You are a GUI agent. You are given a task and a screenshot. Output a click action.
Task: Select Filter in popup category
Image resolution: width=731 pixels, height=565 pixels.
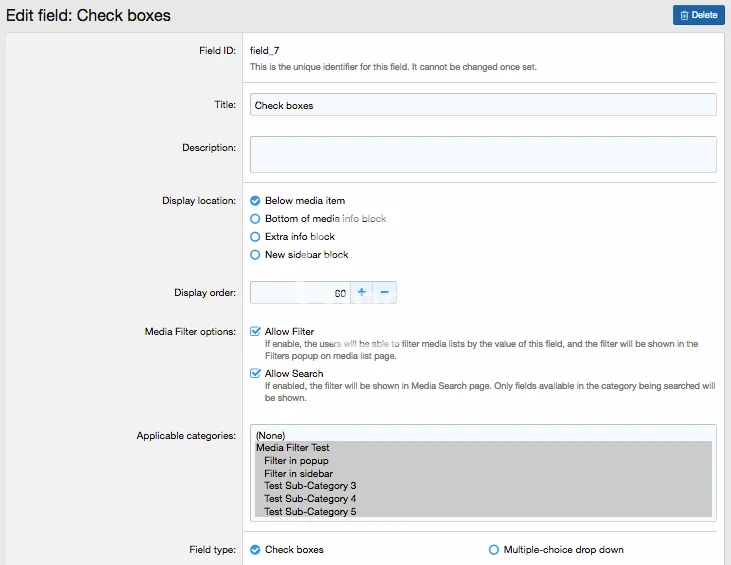tap(298, 461)
